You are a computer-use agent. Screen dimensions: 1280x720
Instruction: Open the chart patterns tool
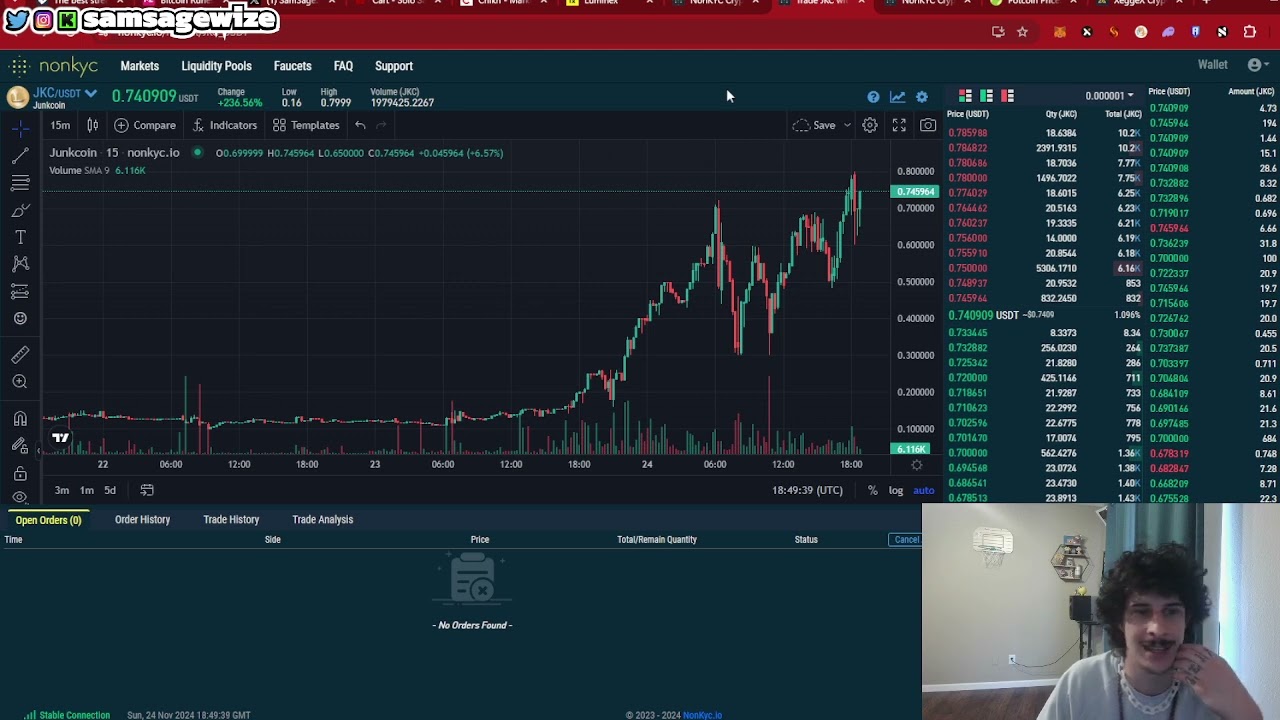tap(20, 264)
